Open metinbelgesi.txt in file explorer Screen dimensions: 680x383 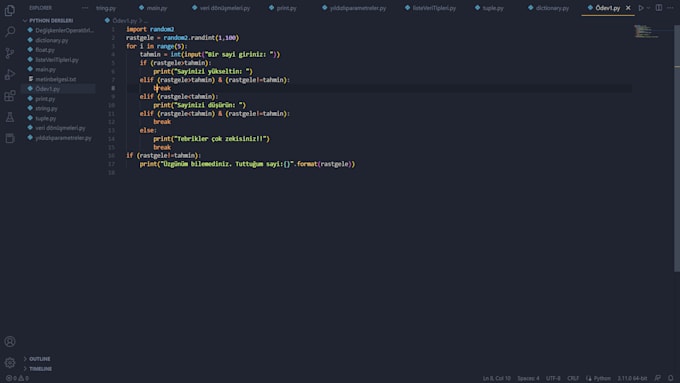56,79
